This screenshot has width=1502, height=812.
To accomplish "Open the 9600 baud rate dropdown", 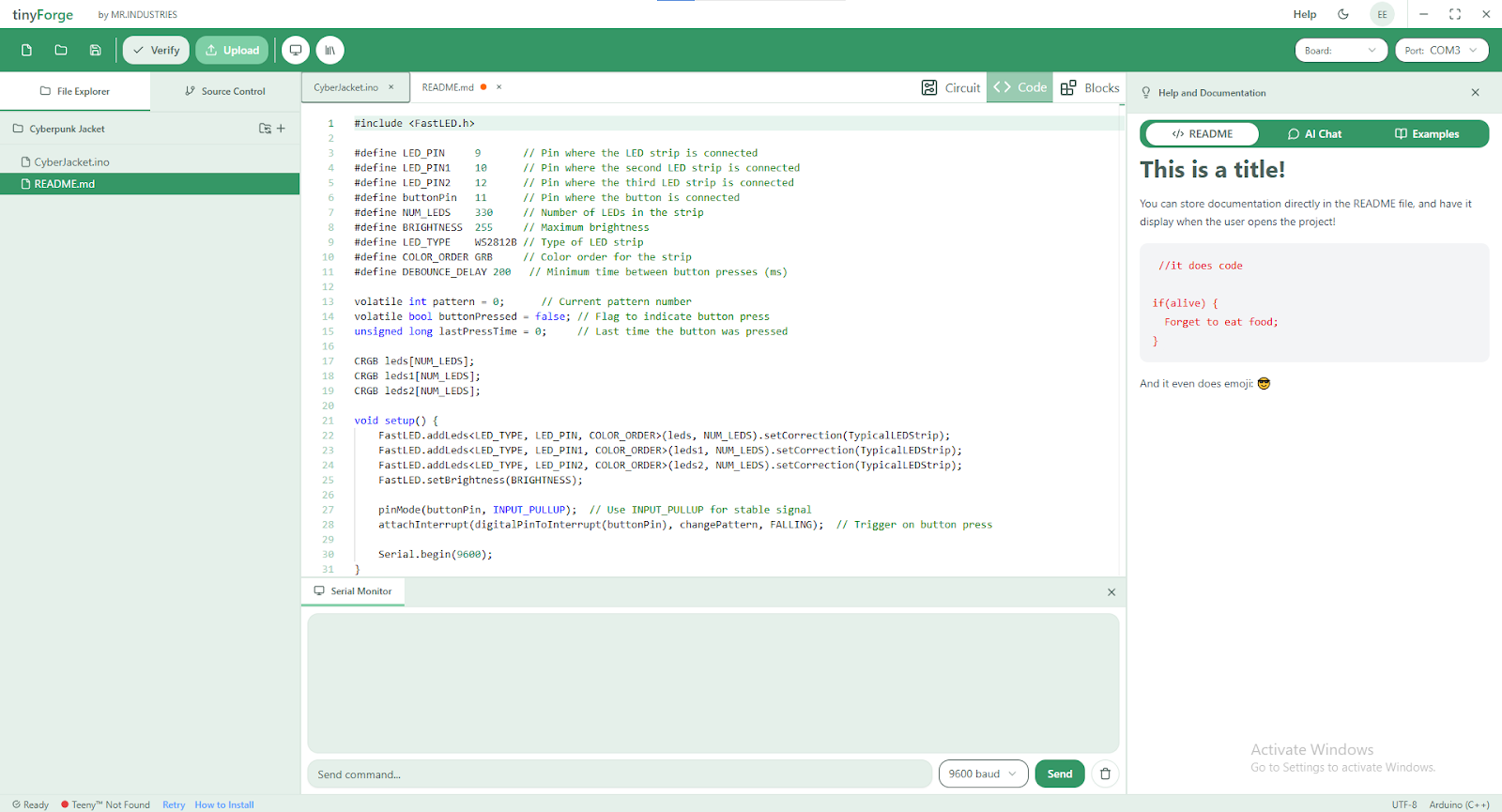I will (x=982, y=774).
